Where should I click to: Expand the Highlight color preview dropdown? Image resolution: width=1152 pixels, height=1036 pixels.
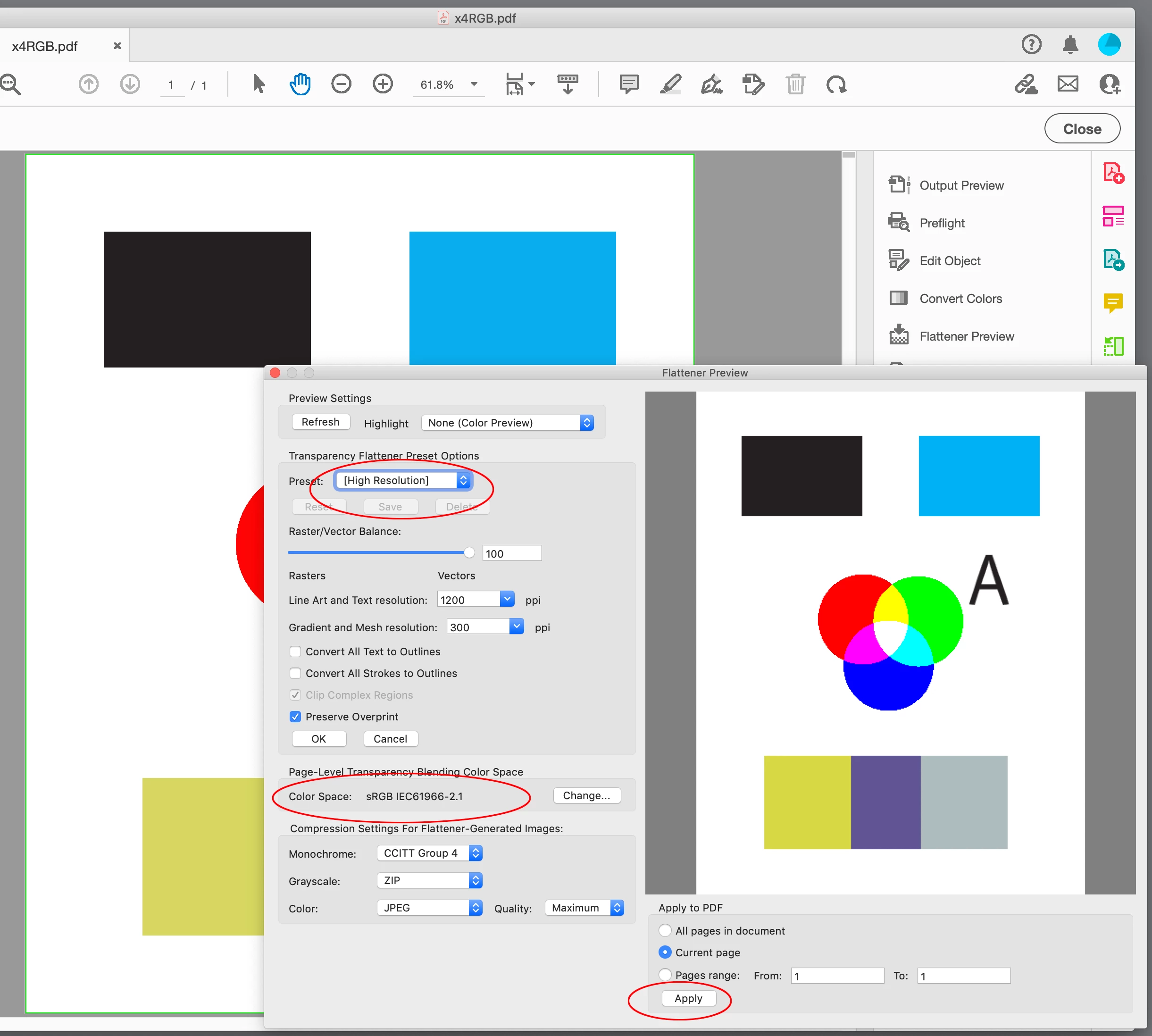coord(507,422)
